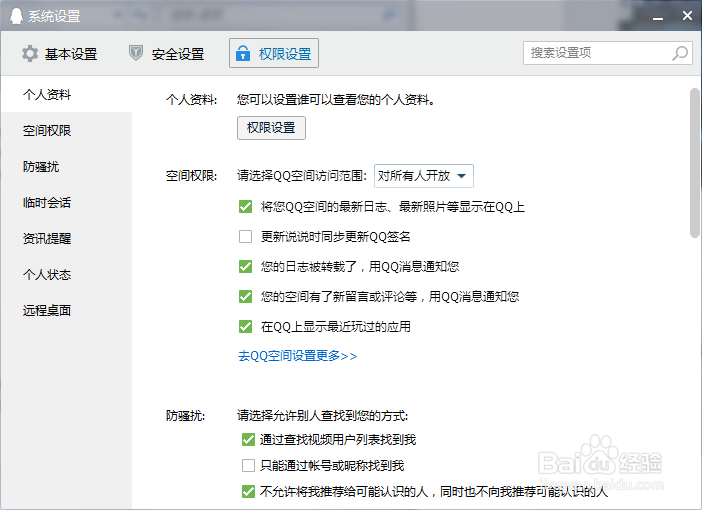Enable 只能通过帐号或昵称找到我
The width and height of the screenshot is (702, 510).
[x=248, y=466]
